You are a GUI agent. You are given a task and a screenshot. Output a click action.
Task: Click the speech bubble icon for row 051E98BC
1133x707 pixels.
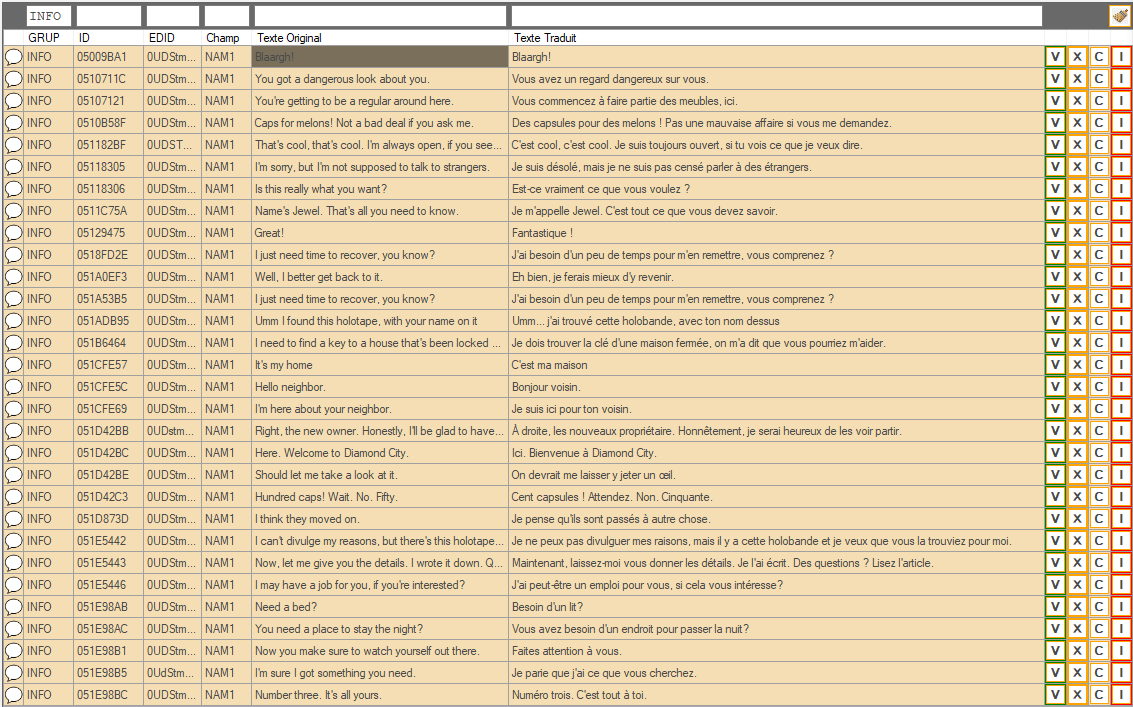[14, 695]
